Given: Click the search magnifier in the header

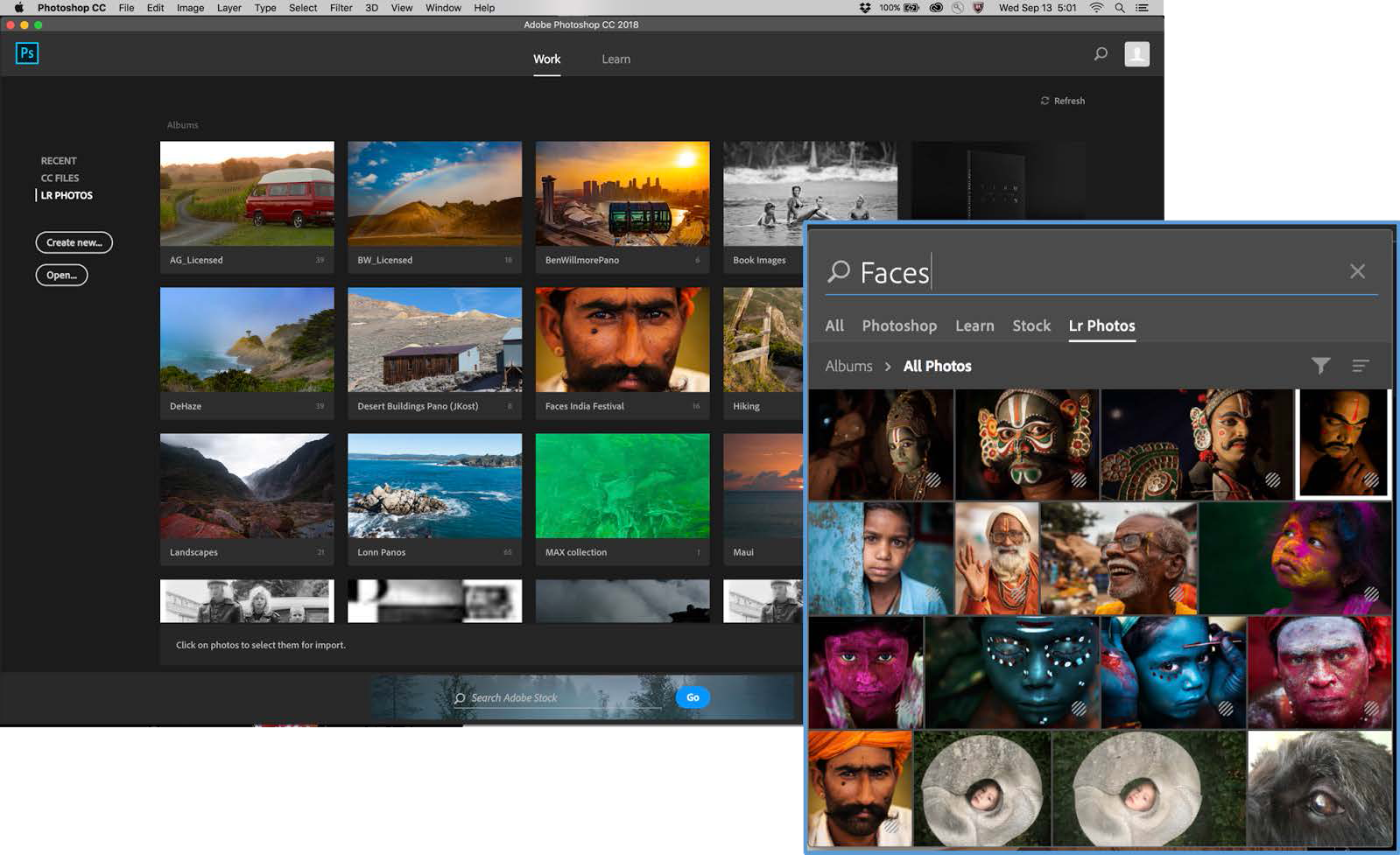Looking at the screenshot, I should pyautogui.click(x=1101, y=54).
